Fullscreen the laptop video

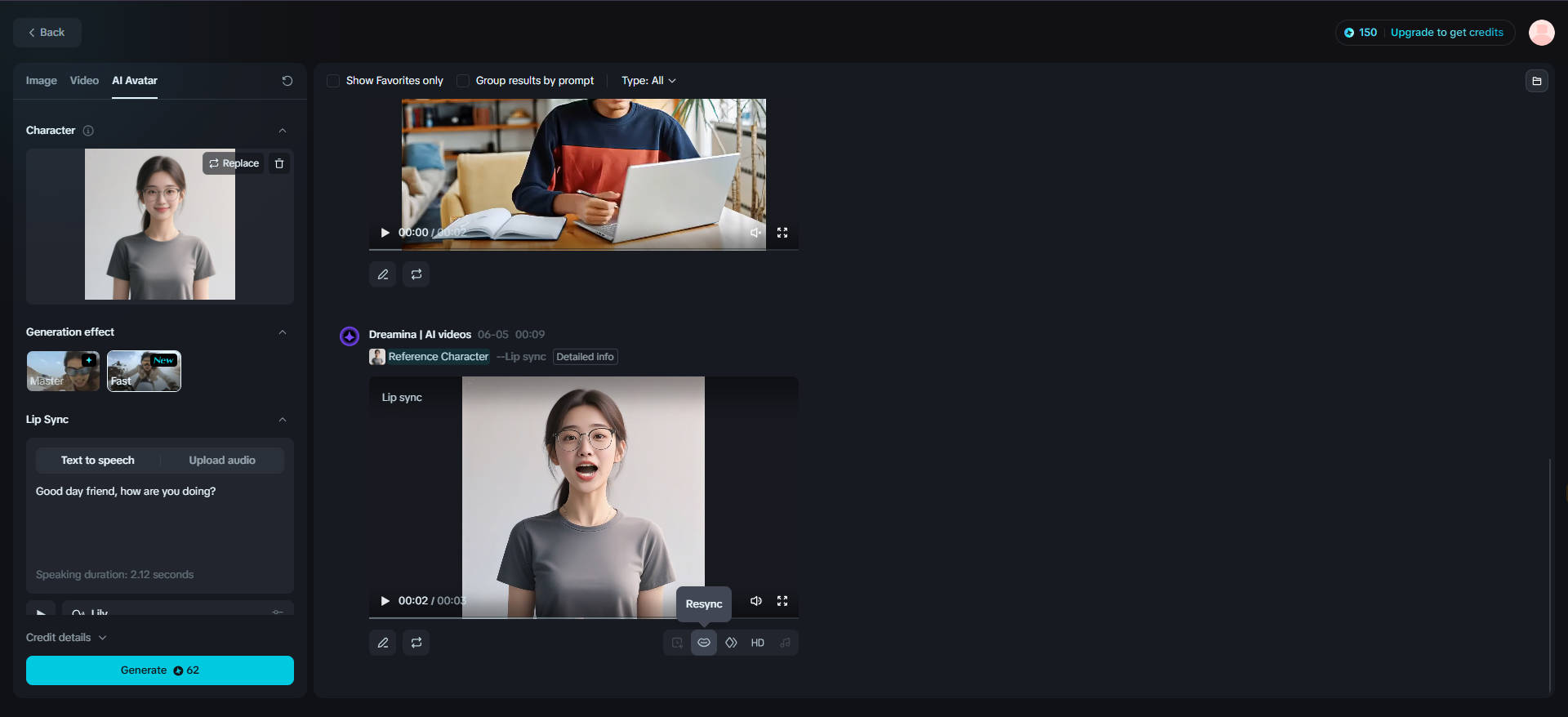(782, 233)
